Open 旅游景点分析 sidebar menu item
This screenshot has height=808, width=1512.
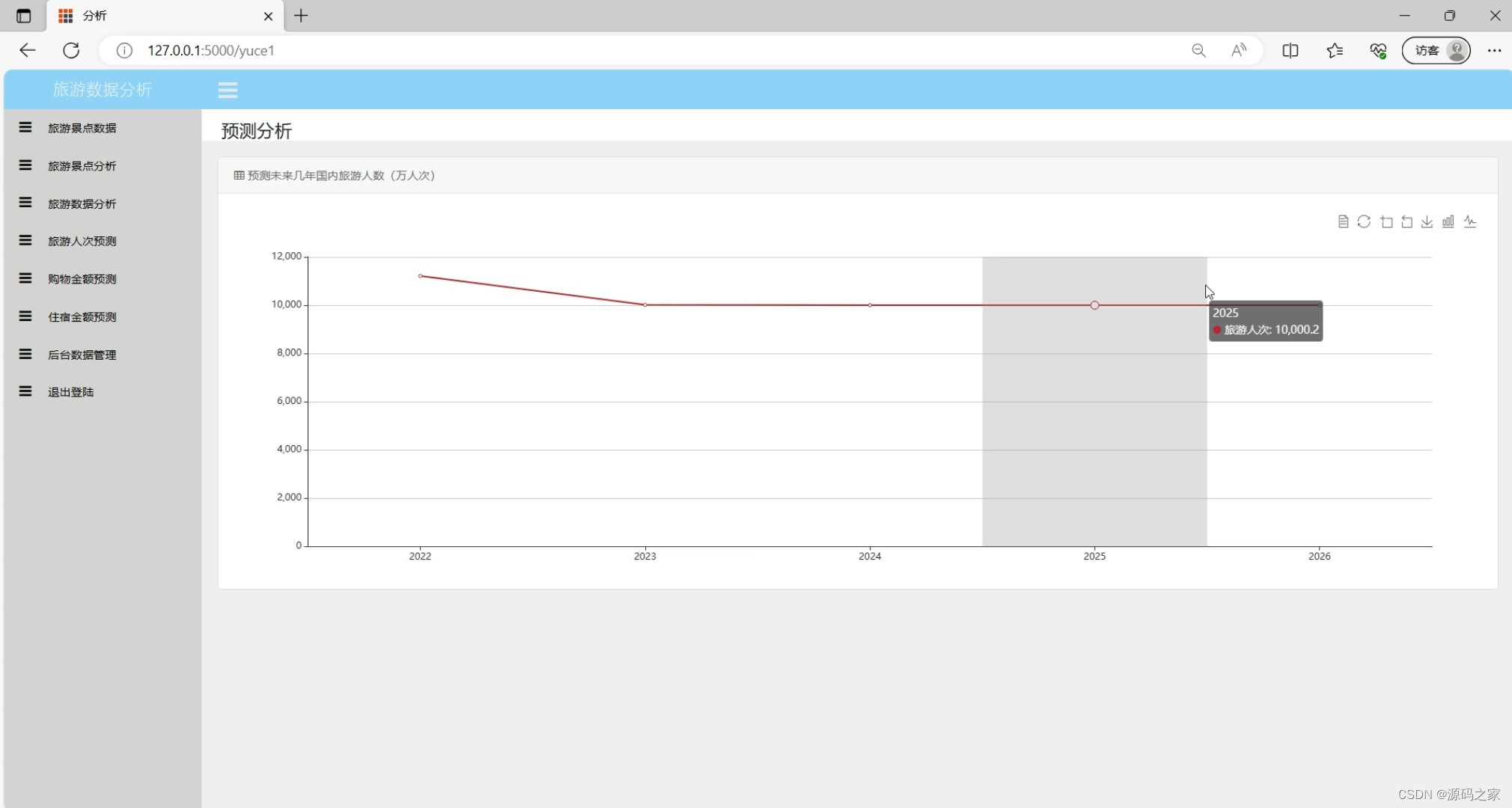click(82, 166)
